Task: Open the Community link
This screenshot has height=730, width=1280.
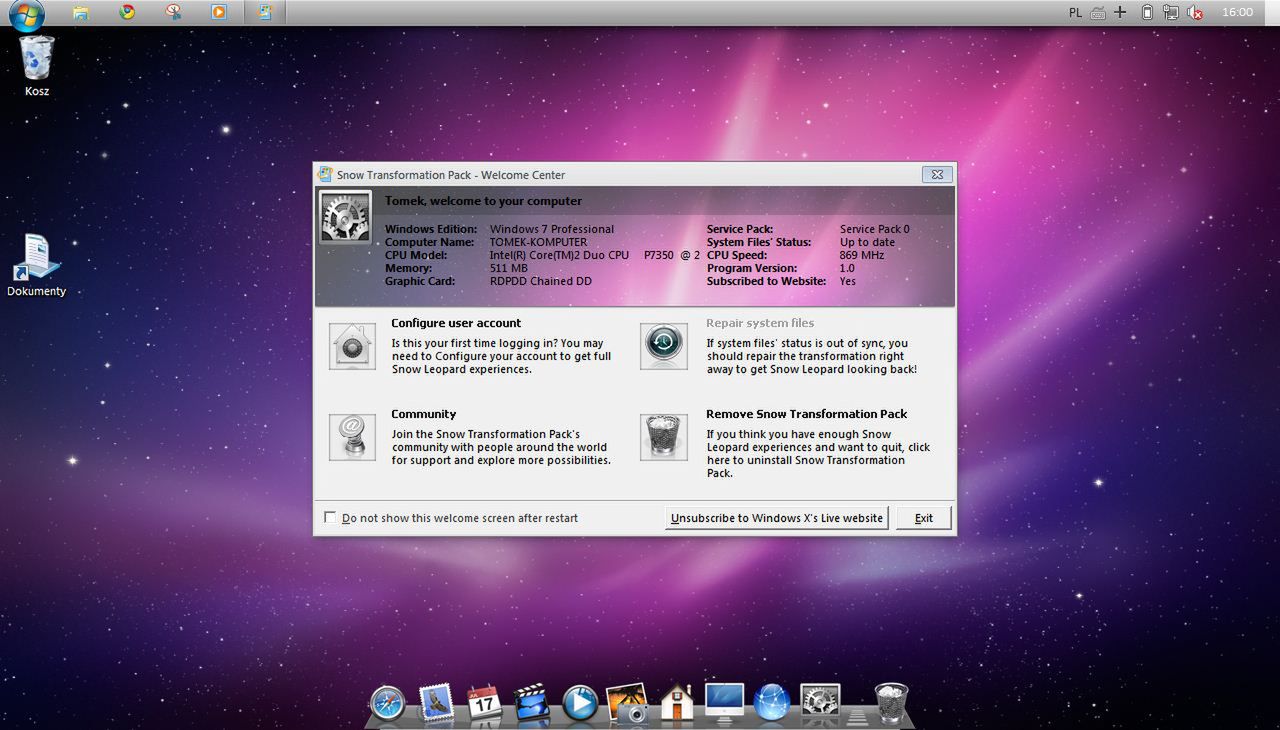Action: (x=423, y=414)
